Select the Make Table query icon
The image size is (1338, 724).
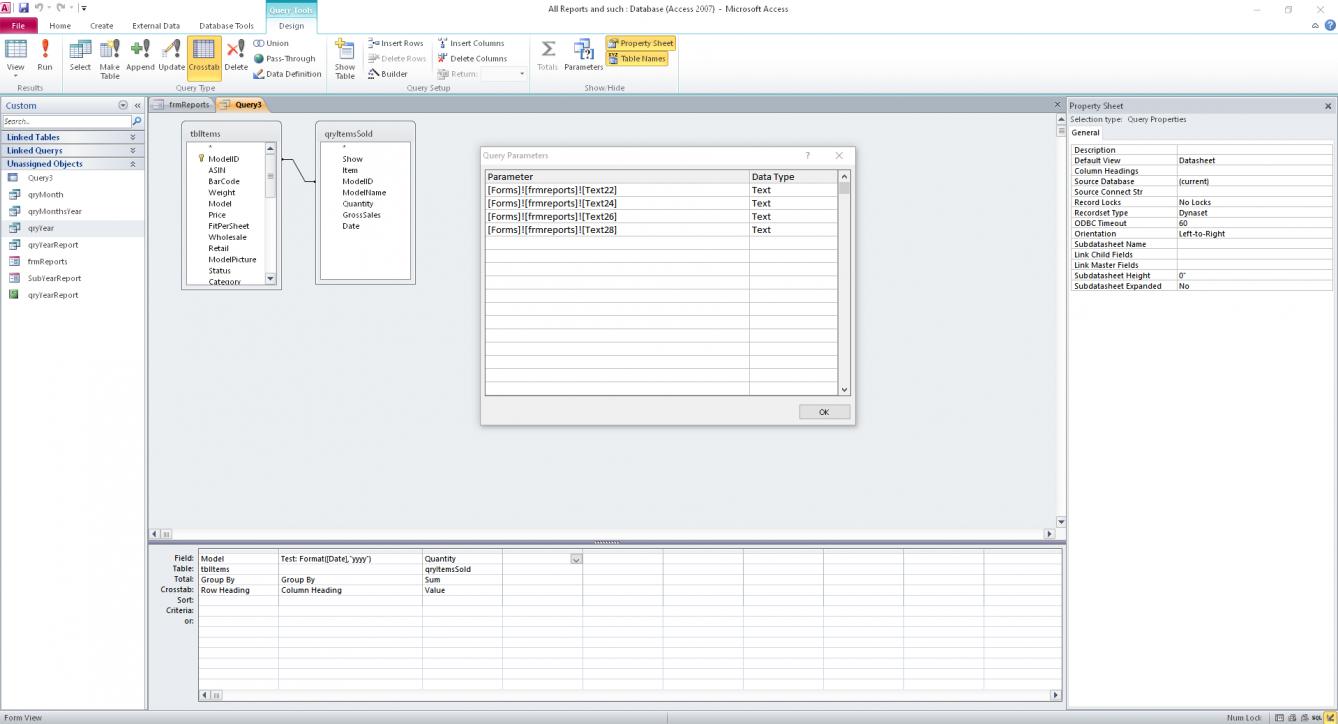pos(110,58)
